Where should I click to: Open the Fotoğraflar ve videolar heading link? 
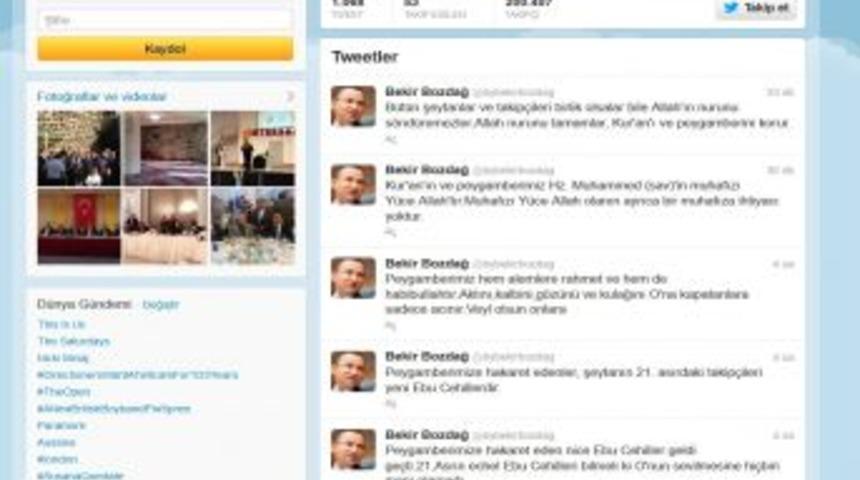[101, 97]
